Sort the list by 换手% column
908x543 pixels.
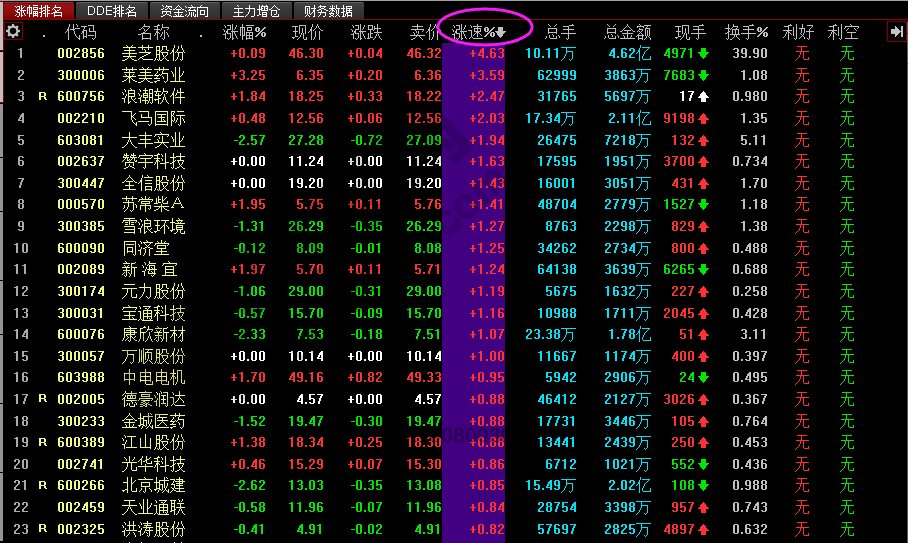[745, 33]
